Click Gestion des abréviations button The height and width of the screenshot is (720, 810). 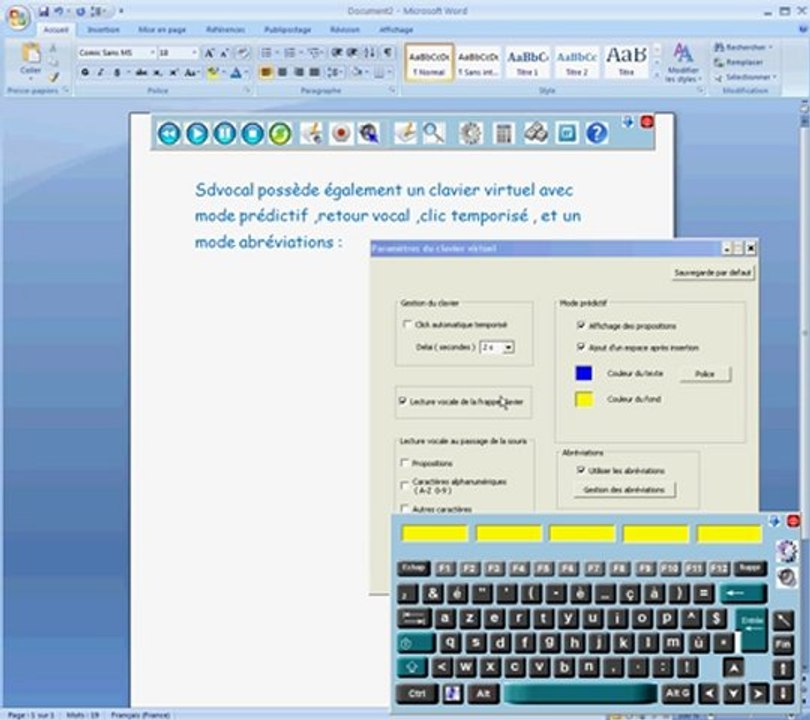(x=624, y=489)
